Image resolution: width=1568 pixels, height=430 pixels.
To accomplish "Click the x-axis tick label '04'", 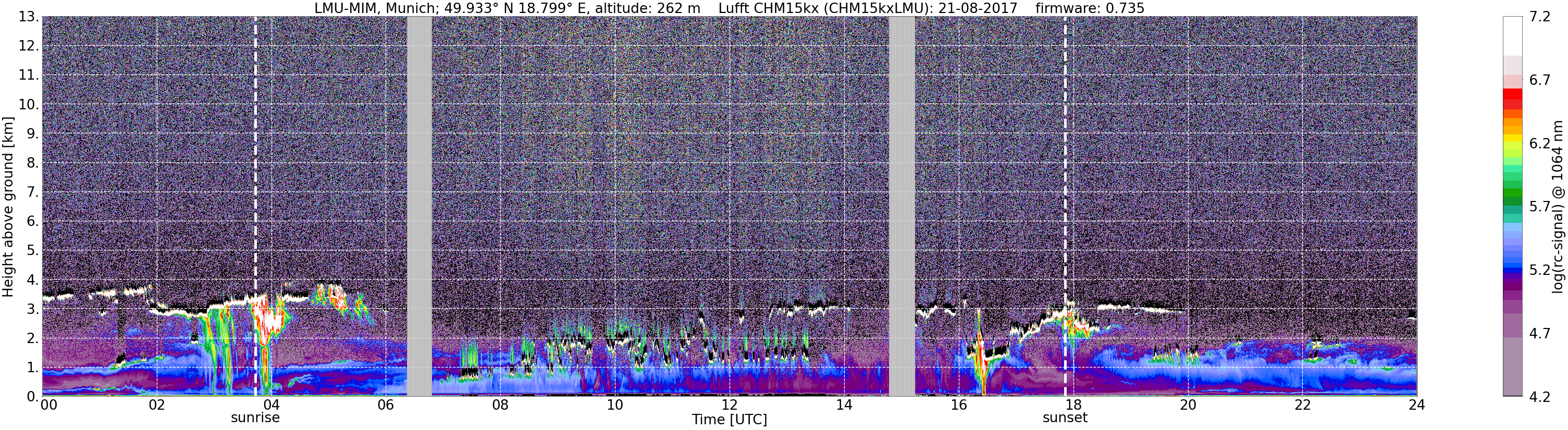I will tap(271, 405).
